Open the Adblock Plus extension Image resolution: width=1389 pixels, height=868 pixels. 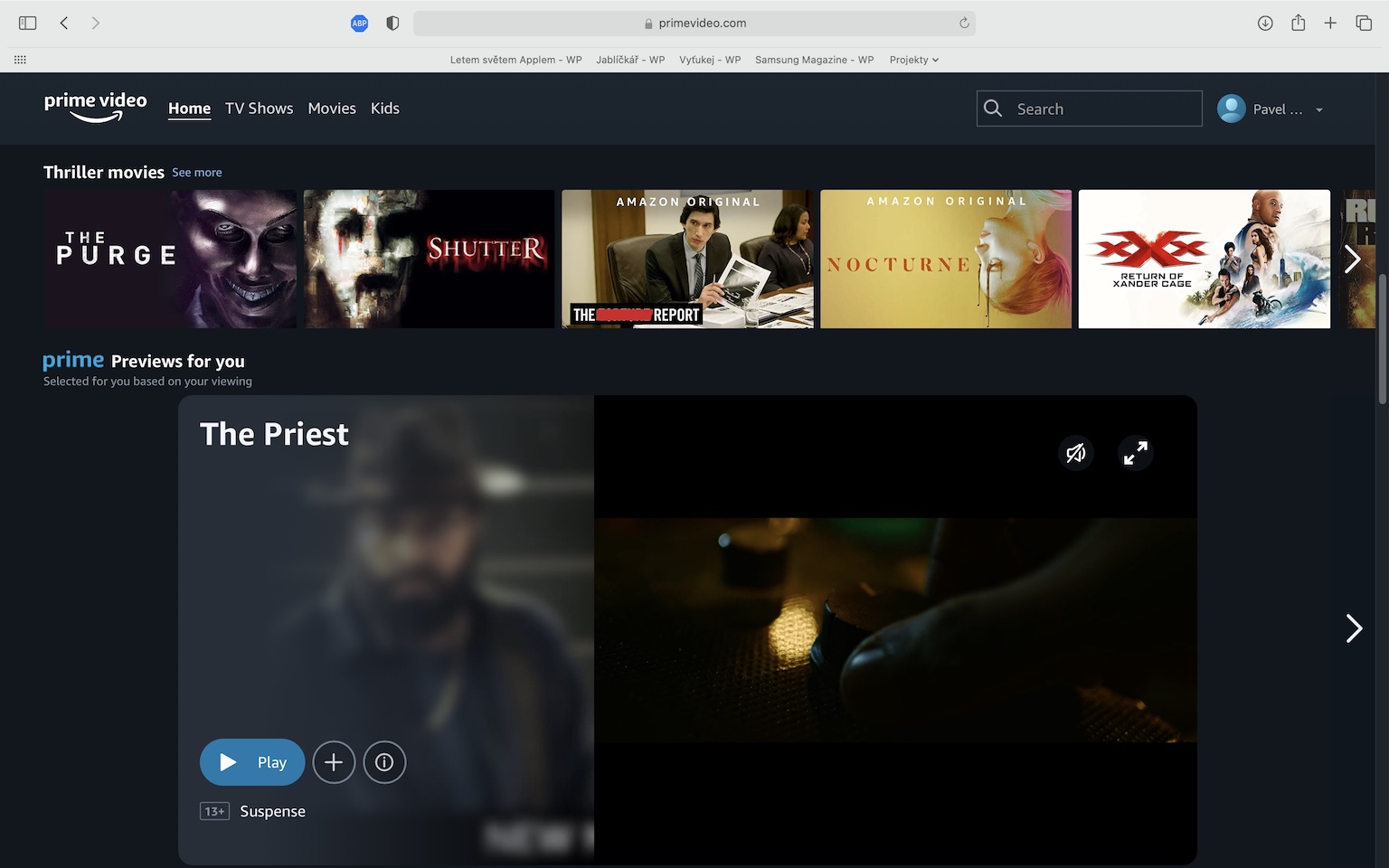point(359,24)
